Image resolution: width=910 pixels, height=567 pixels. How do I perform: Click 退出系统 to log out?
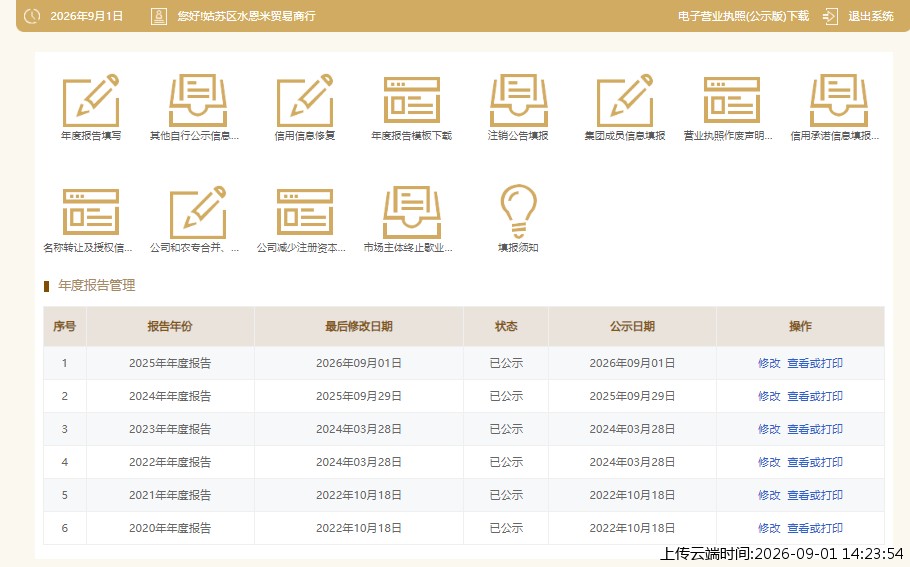[871, 16]
